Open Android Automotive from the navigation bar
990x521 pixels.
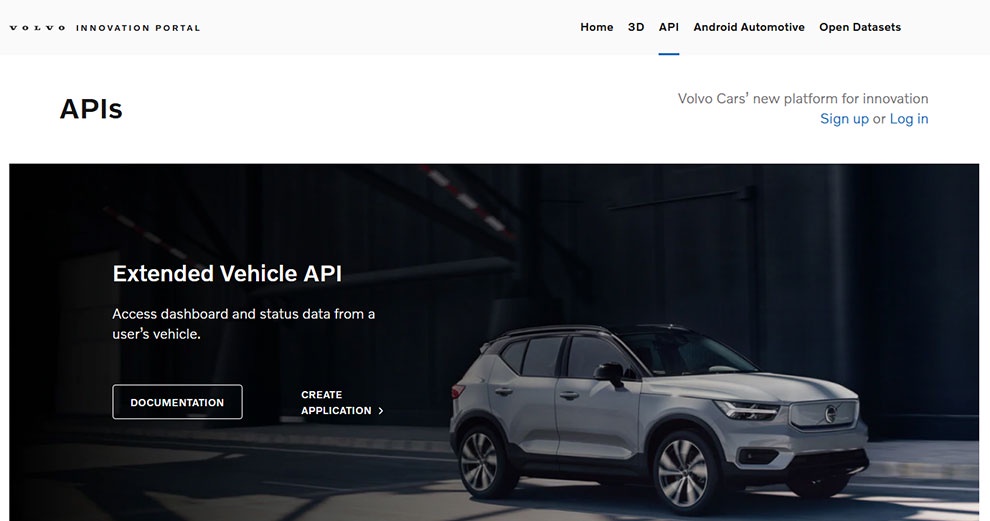pos(749,27)
